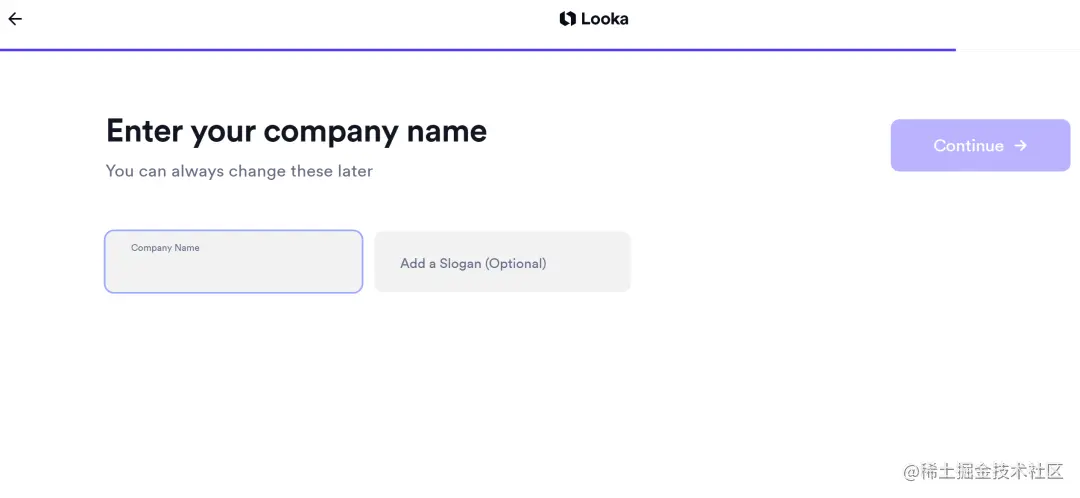
Task: Click the arrow icon on the Continue button
Action: (1020, 145)
